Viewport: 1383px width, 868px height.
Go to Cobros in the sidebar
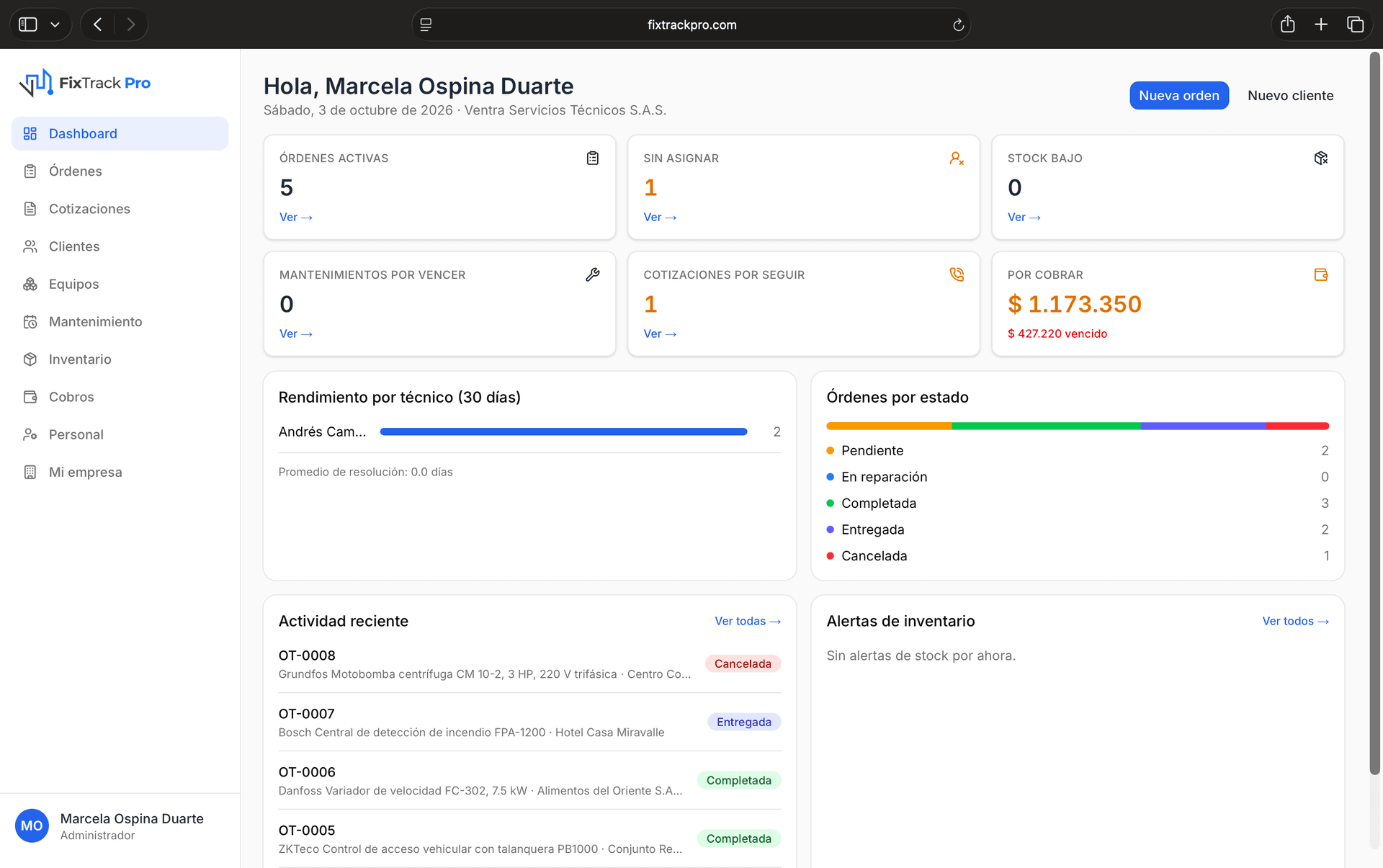click(x=120, y=397)
